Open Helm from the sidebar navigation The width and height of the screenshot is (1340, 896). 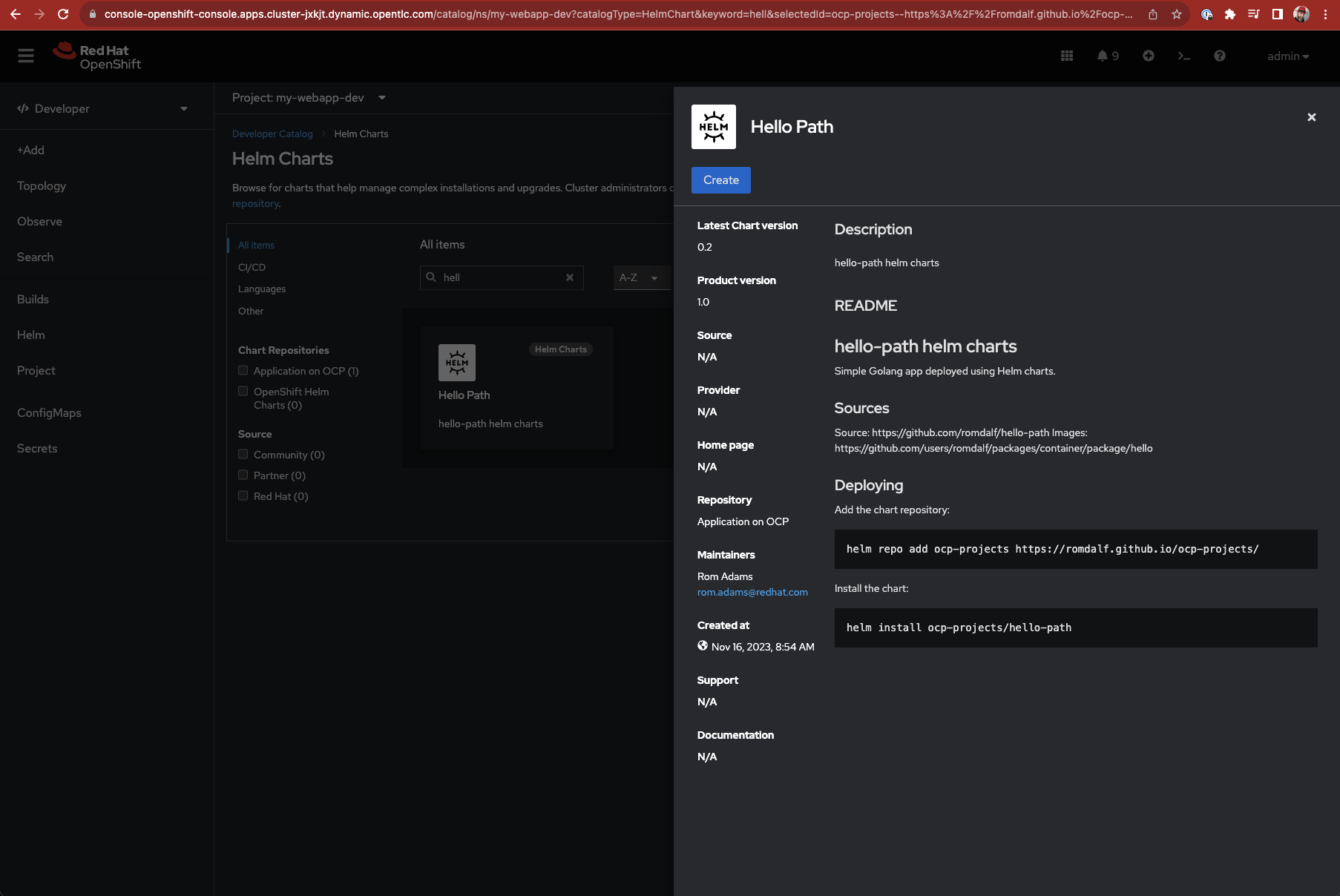30,335
